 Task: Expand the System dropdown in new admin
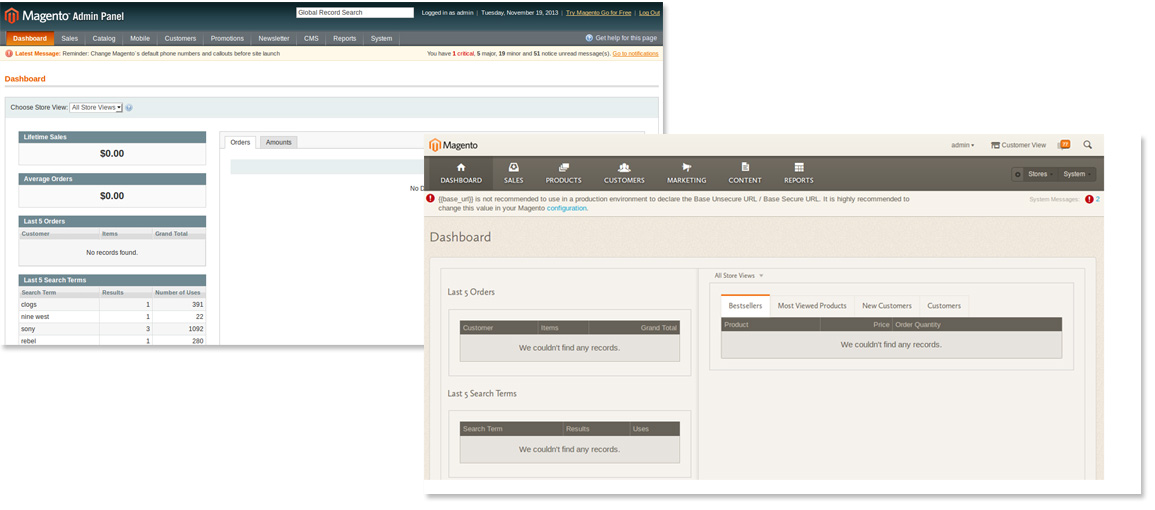[x=1076, y=175]
